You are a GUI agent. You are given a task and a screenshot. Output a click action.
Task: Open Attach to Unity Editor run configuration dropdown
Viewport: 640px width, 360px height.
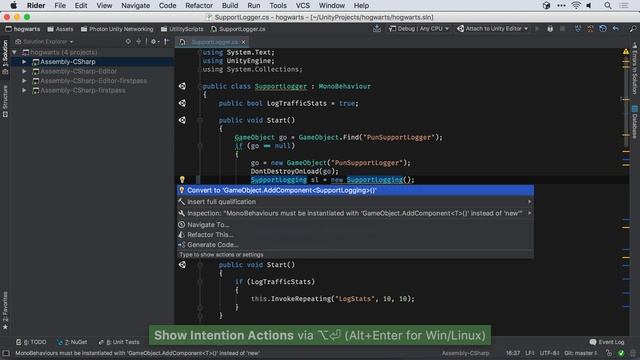[x=493, y=29]
